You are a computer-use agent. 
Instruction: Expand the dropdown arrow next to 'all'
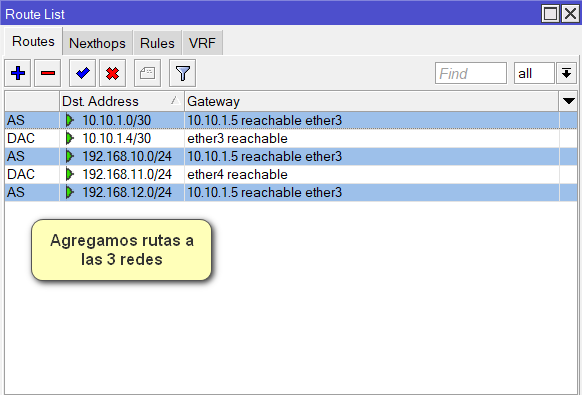566,74
